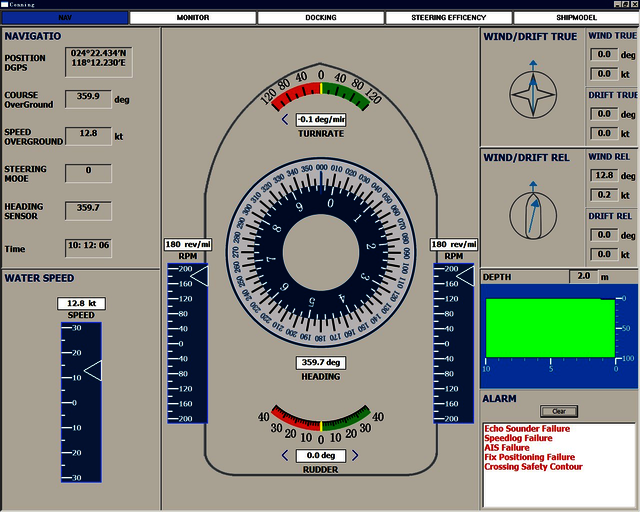Image resolution: width=640 pixels, height=512 pixels.
Task: Close the Conning window
Action: pyautogui.click(x=635, y=4)
